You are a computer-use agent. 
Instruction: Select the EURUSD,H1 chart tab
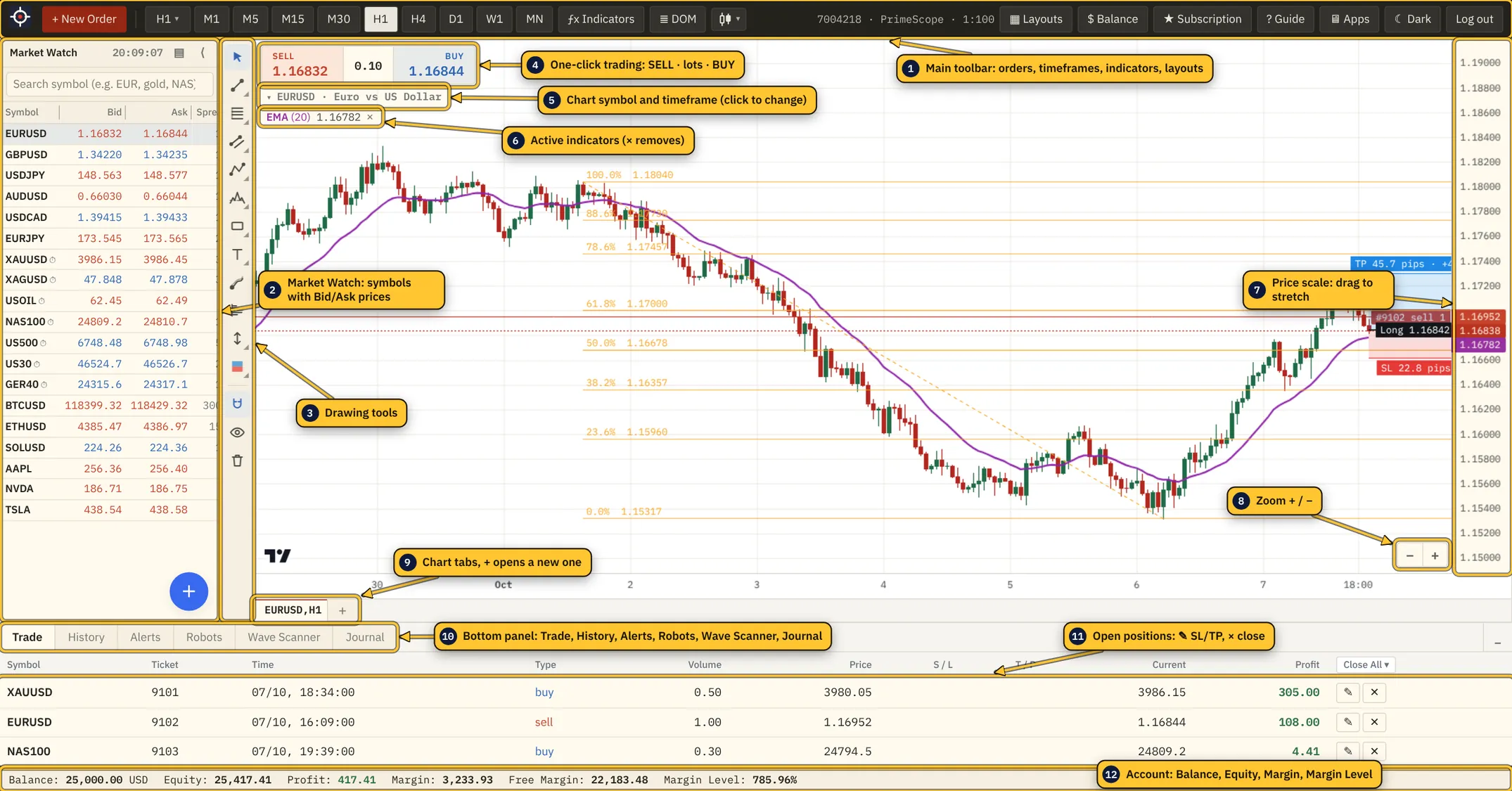click(293, 610)
